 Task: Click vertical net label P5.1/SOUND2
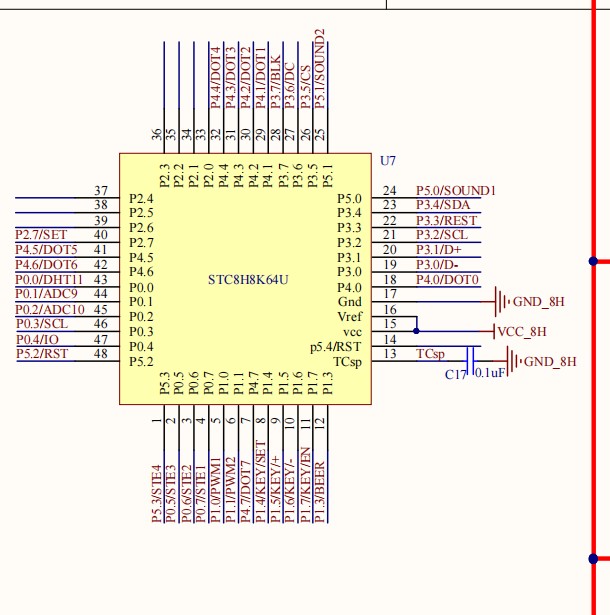(x=320, y=69)
